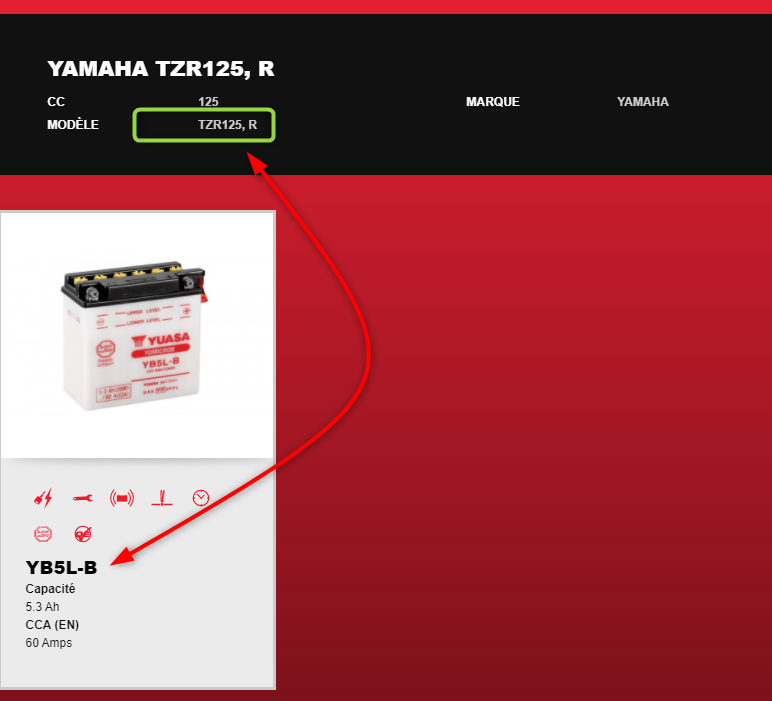Open the YB5L-B product title link
Image resolution: width=772 pixels, height=701 pixels.
pyautogui.click(x=62, y=568)
